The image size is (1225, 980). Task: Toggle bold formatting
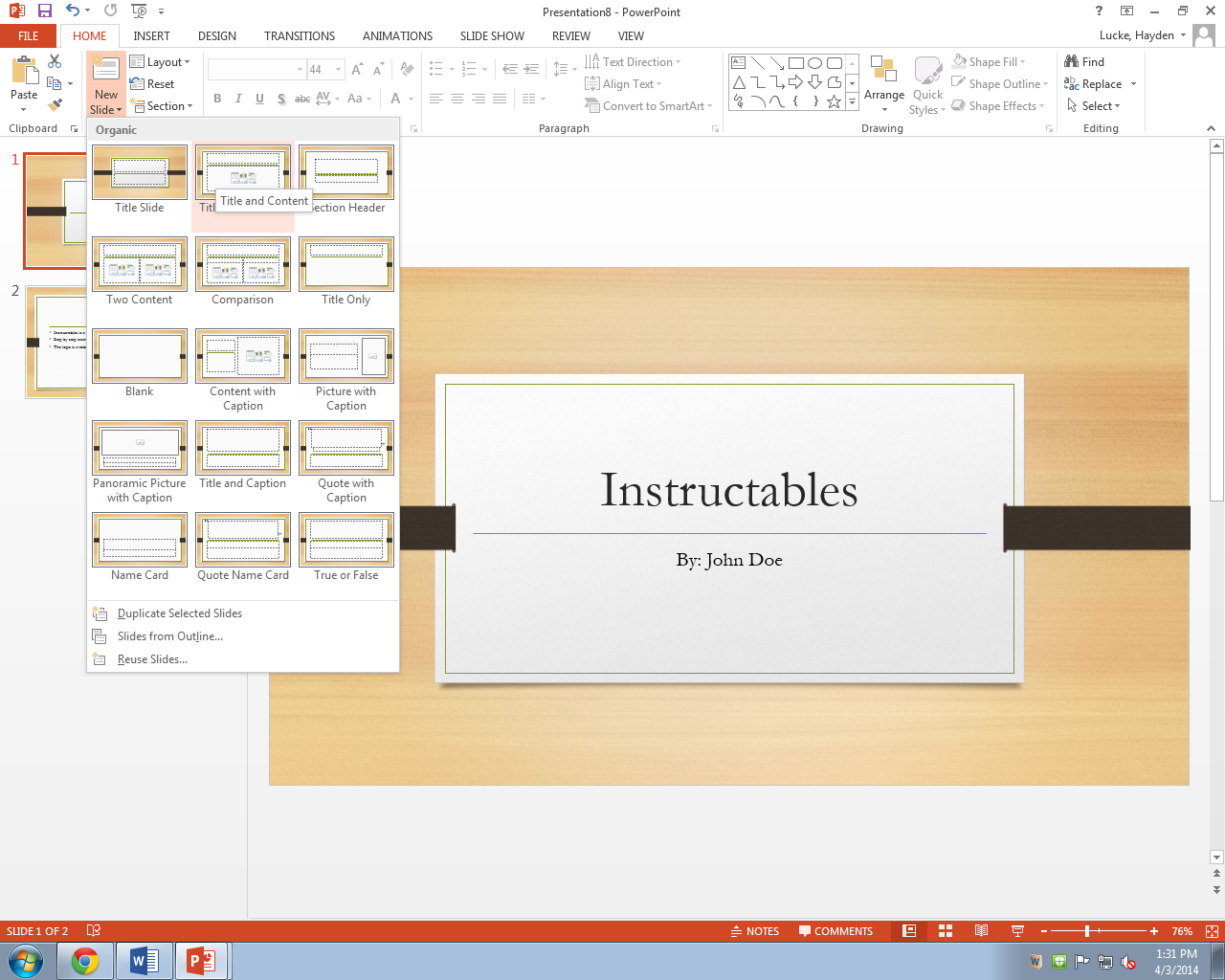pyautogui.click(x=217, y=98)
